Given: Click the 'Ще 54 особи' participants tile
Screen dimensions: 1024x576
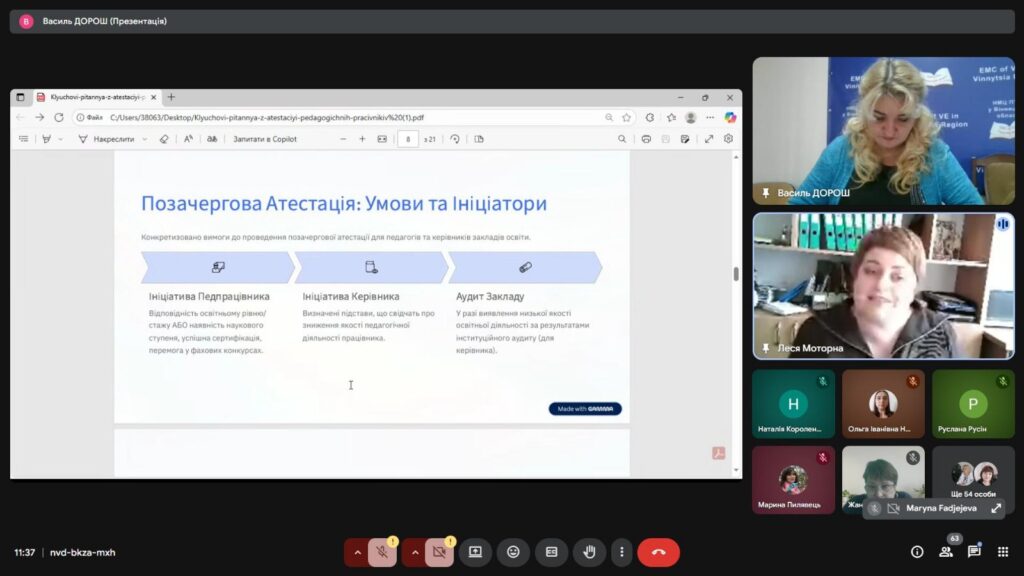Looking at the screenshot, I should tap(973, 479).
